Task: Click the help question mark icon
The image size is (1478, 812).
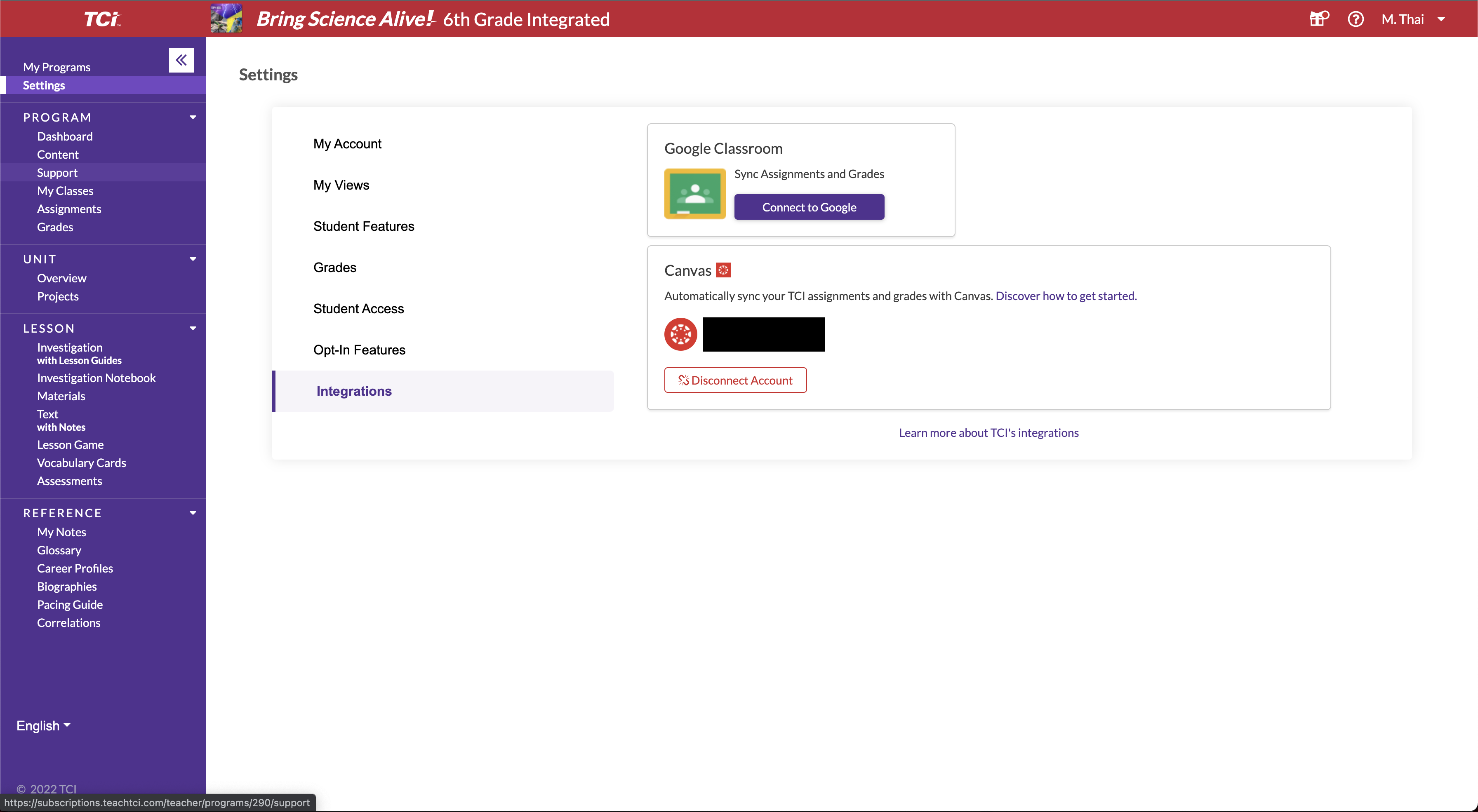Action: click(1356, 19)
